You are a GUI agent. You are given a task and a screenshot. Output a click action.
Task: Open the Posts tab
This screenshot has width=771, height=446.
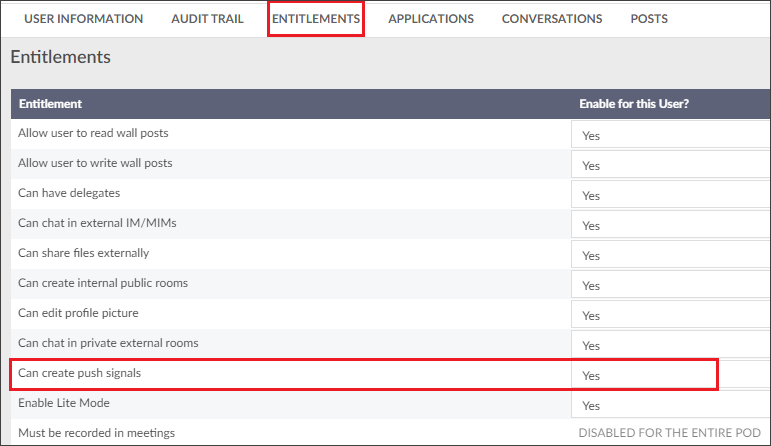649,19
